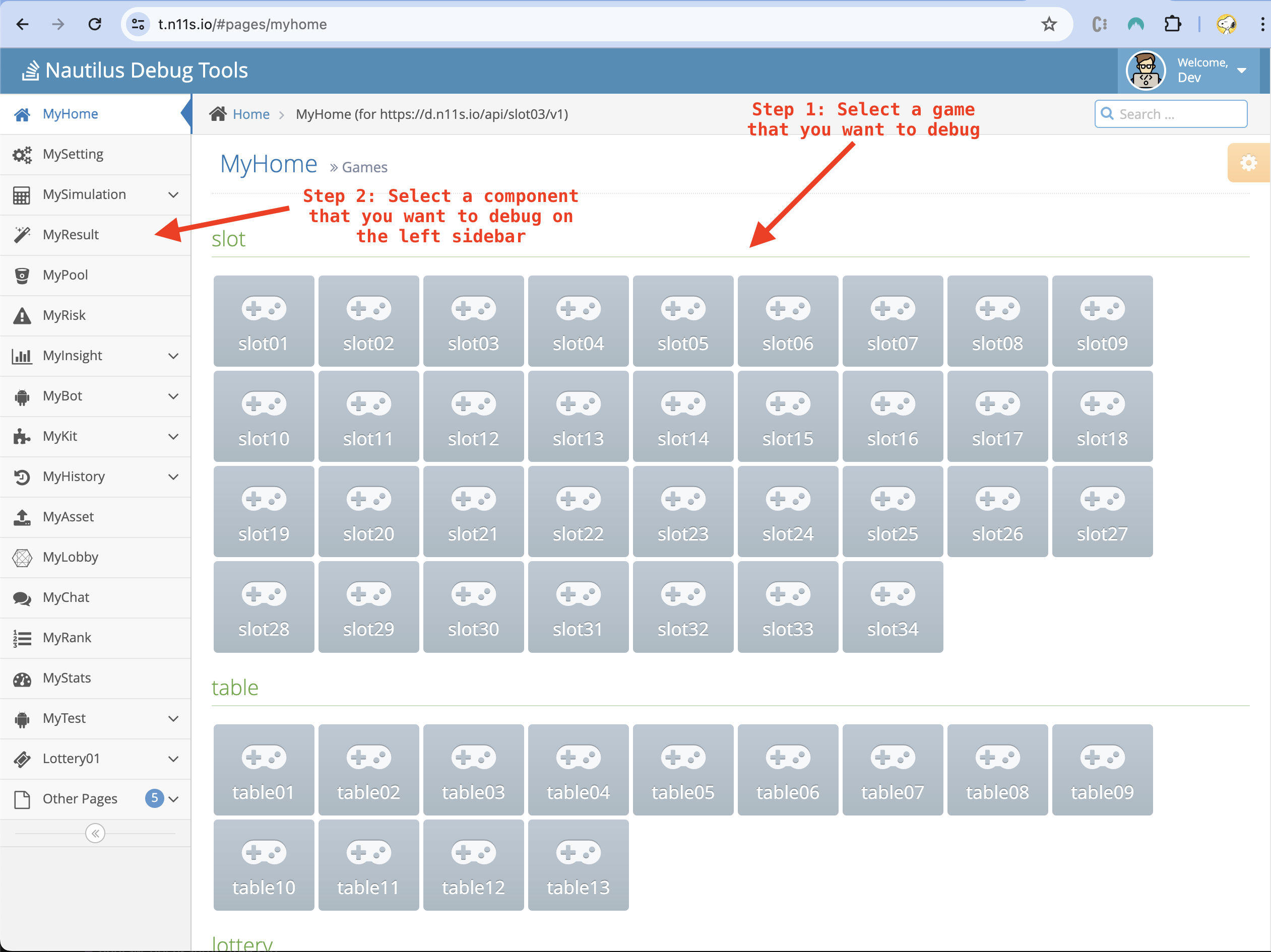The image size is (1271, 952).
Task: Expand the Other Pages section
Action: pos(173,799)
